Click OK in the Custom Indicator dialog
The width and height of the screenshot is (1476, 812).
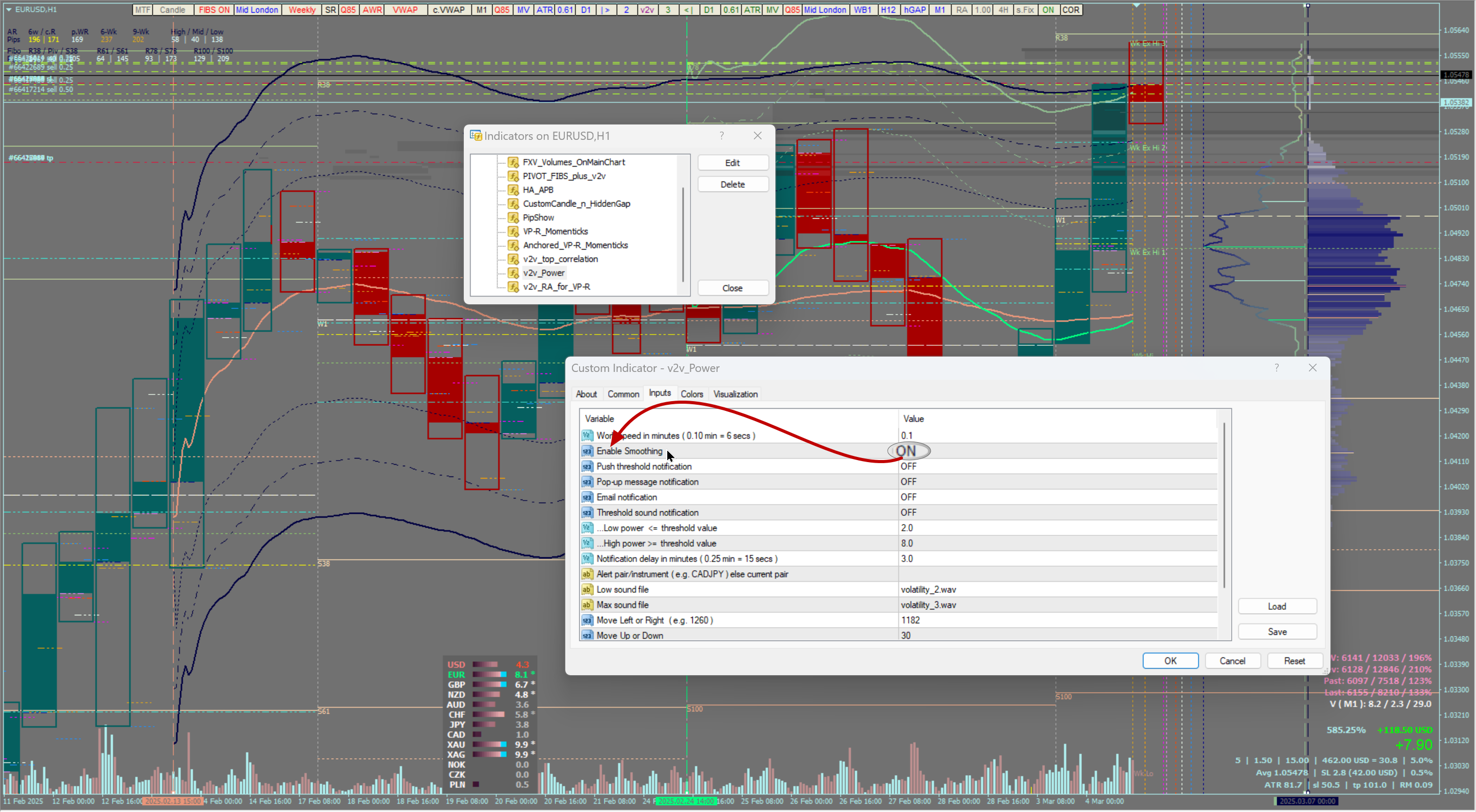click(1170, 661)
